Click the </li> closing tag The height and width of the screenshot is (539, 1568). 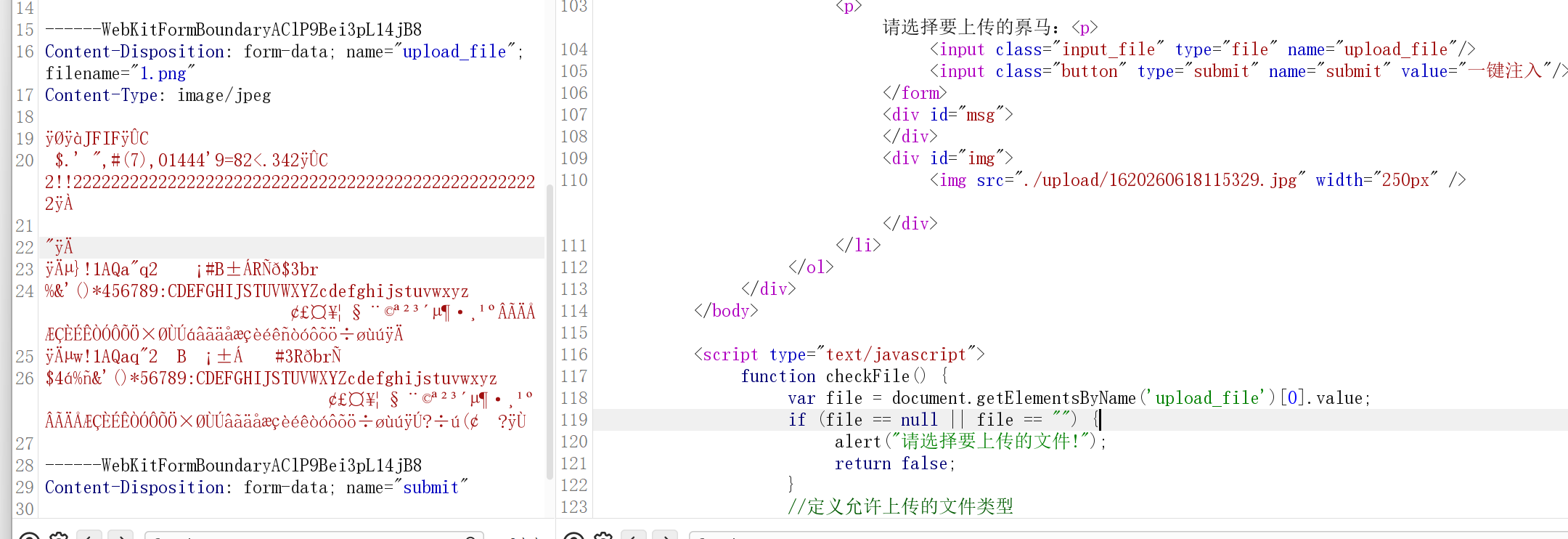pyautogui.click(x=858, y=246)
